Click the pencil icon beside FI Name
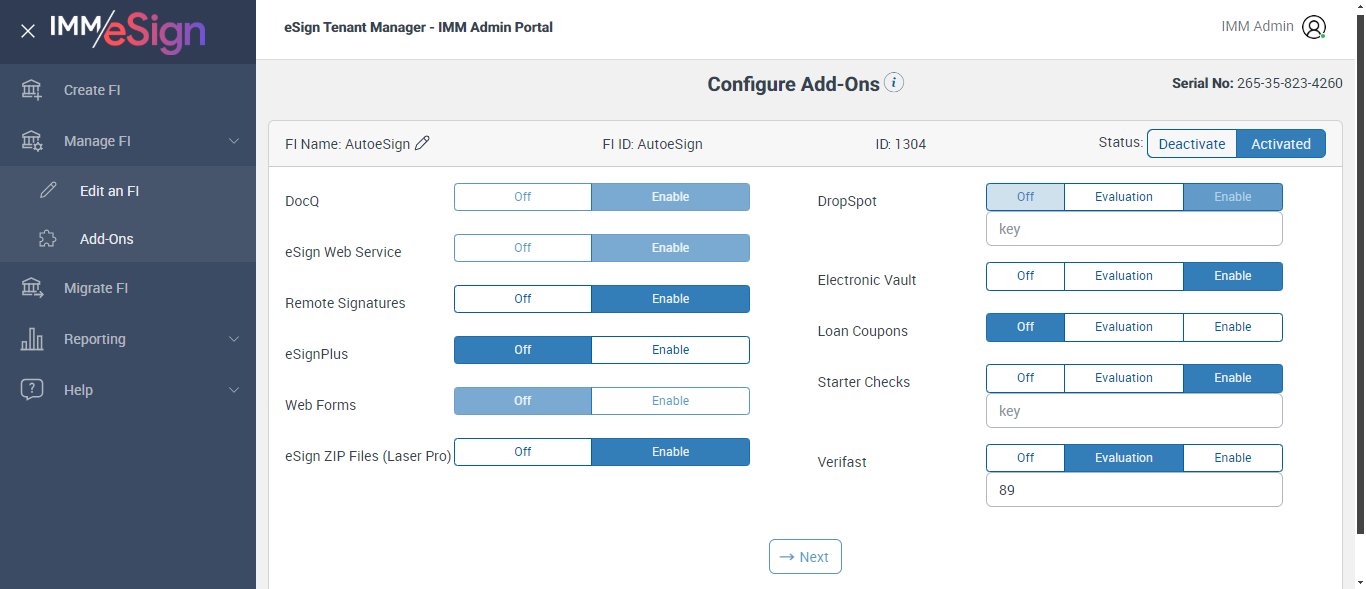Image resolution: width=1366 pixels, height=589 pixels. coord(422,144)
